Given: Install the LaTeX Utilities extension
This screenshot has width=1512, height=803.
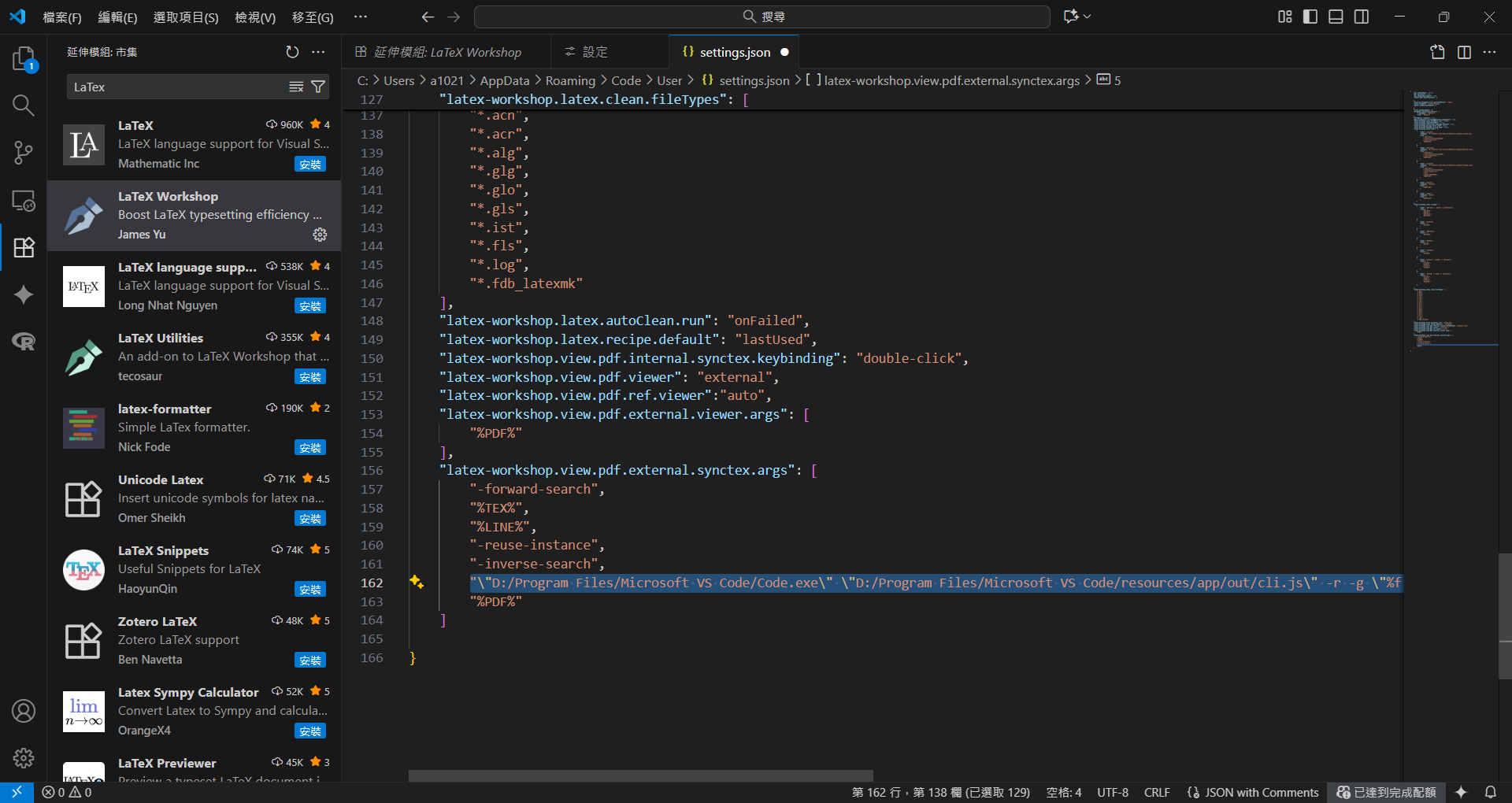Looking at the screenshot, I should [310, 377].
